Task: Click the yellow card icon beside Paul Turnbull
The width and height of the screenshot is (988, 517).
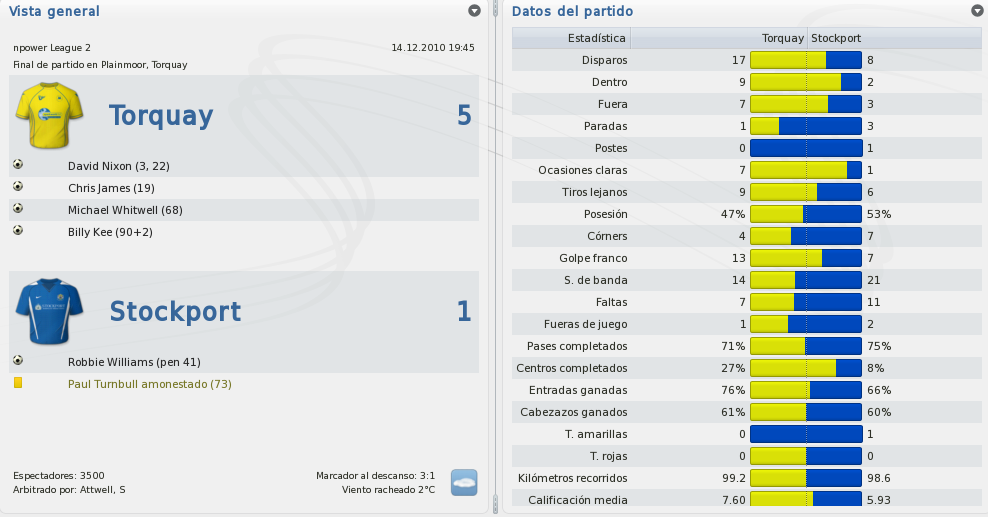Action: pos(18,383)
